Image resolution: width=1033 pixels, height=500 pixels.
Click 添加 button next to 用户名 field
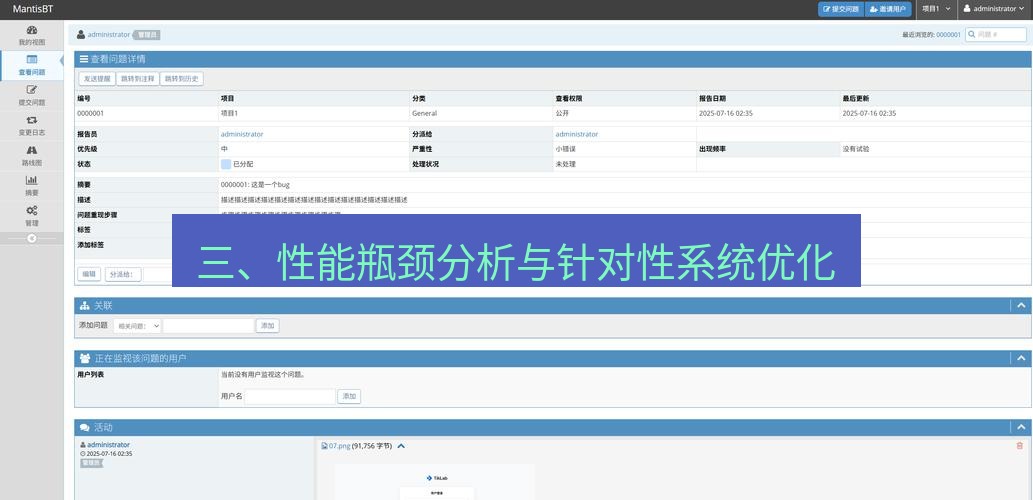[x=349, y=397]
